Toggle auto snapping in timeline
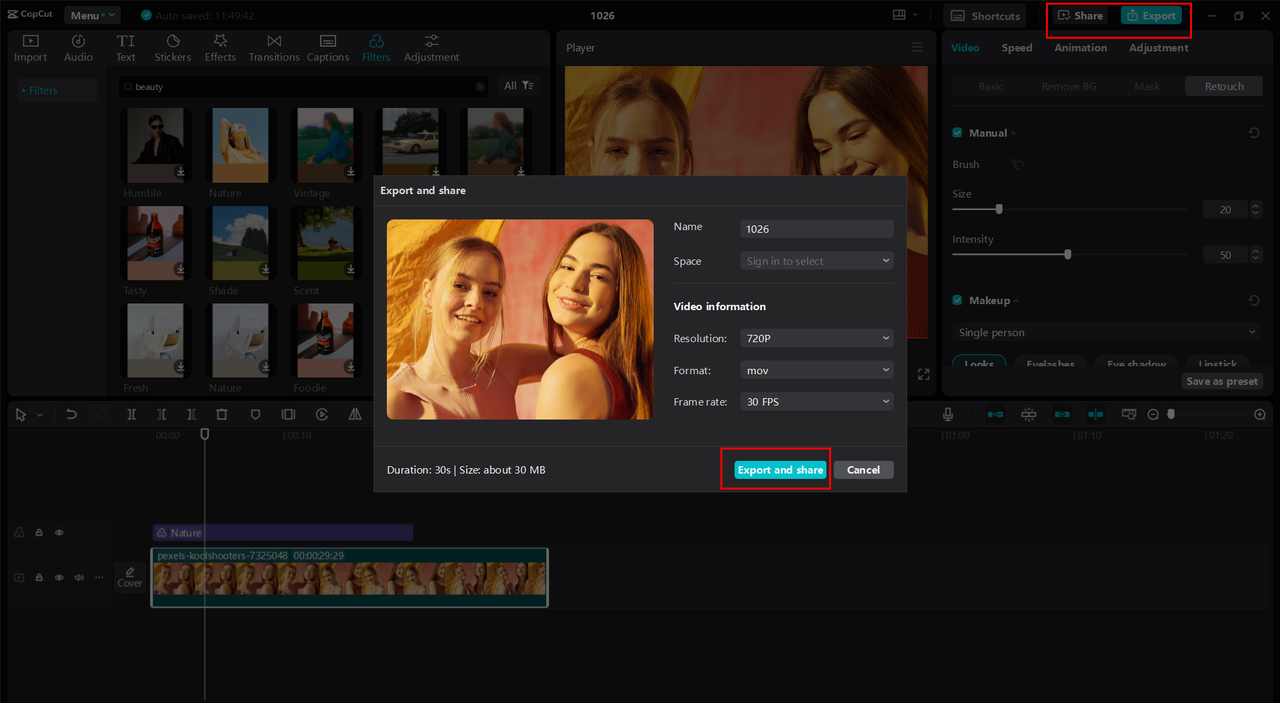 click(x=1028, y=414)
